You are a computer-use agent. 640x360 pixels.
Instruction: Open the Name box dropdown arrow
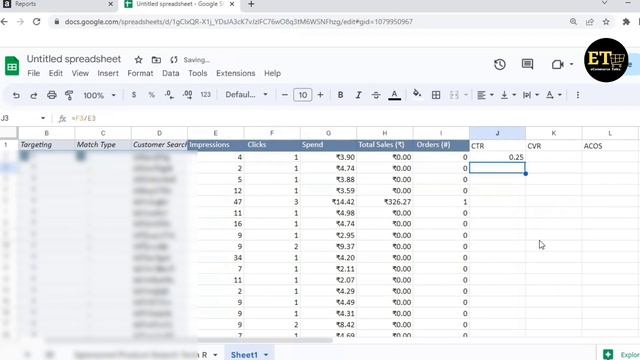(43, 118)
